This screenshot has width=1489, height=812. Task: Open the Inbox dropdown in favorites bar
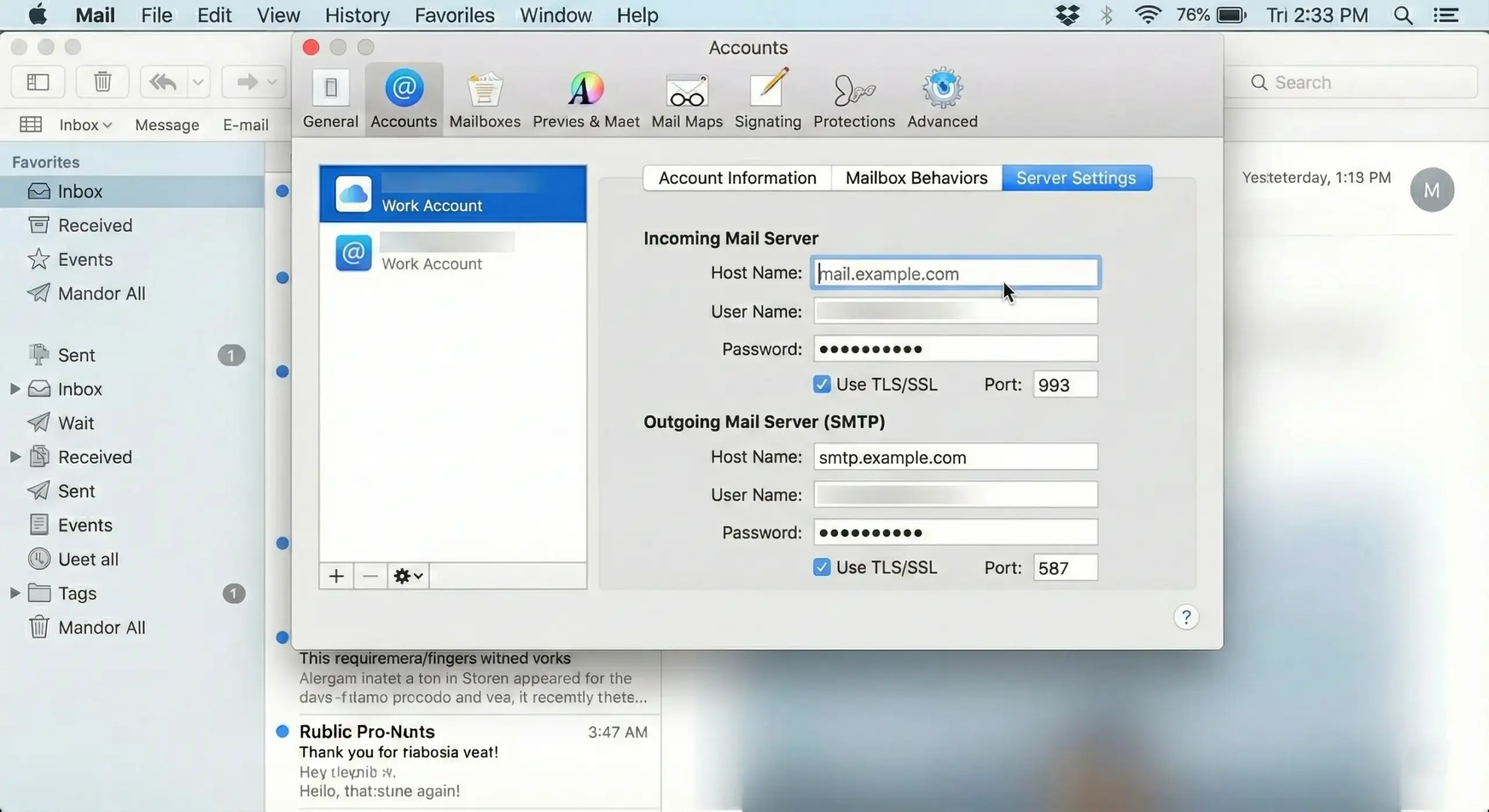85,125
